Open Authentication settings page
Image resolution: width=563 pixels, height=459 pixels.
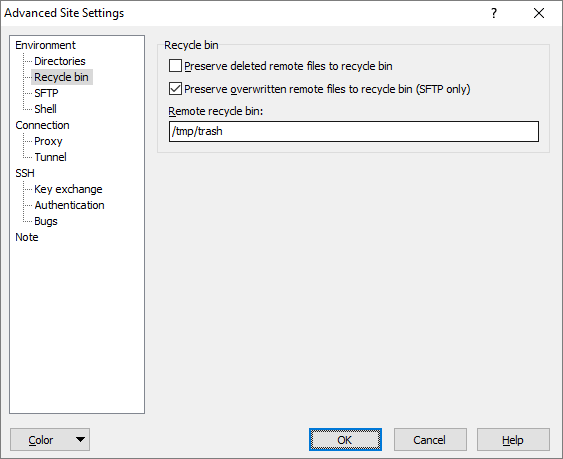coord(69,205)
